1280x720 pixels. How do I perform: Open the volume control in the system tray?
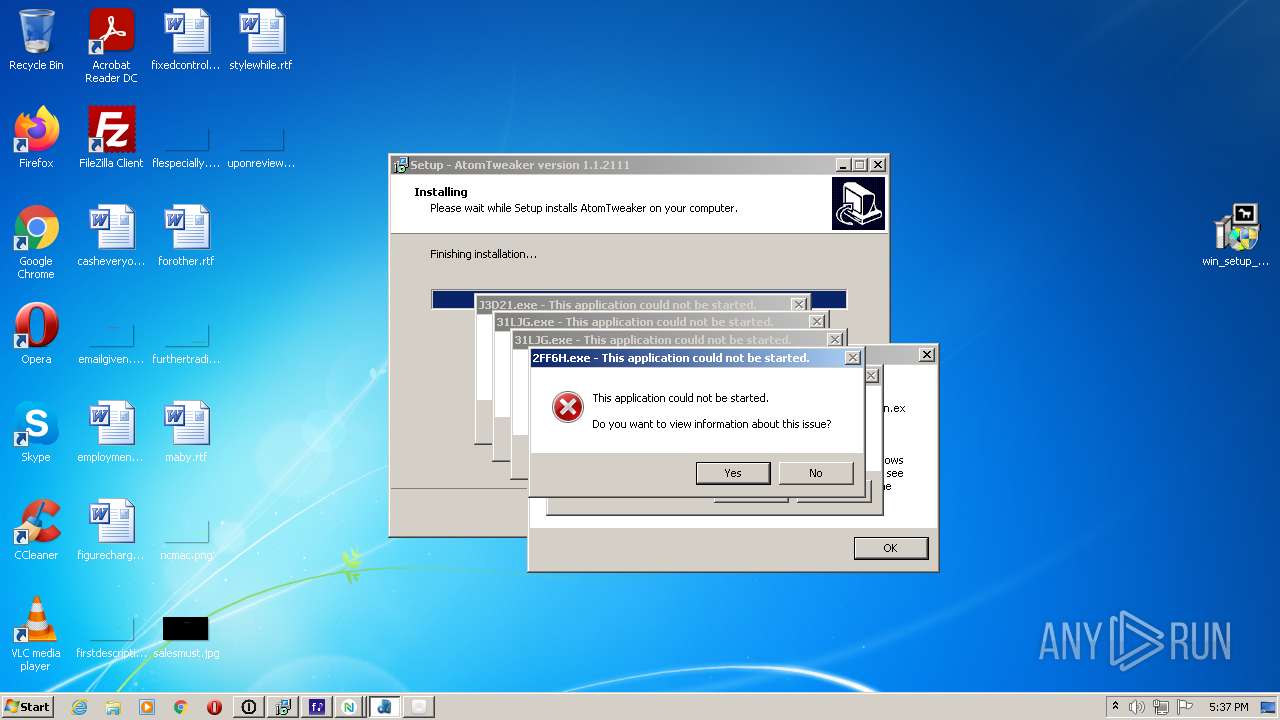tap(1137, 707)
